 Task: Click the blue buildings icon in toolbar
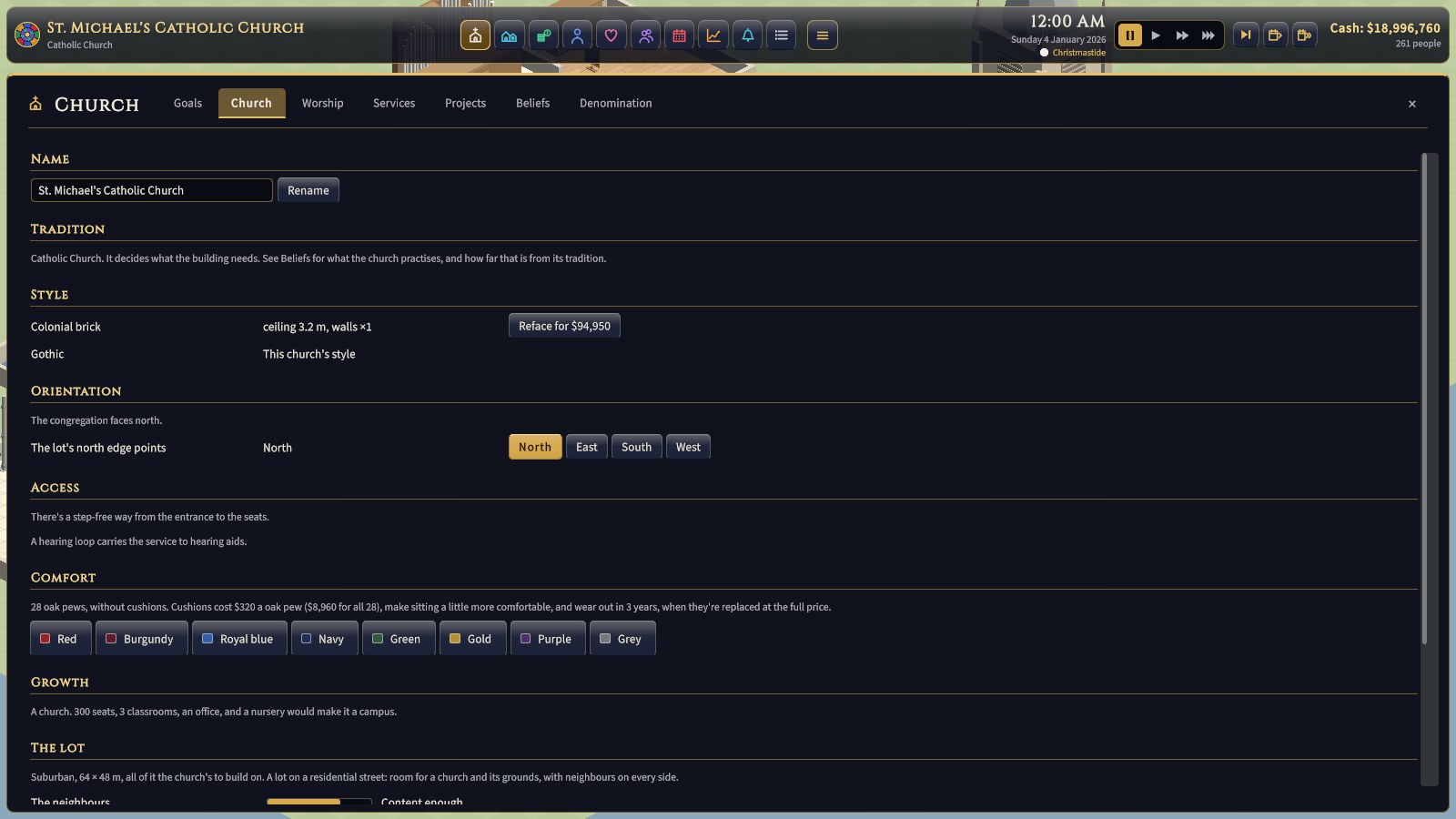[x=510, y=35]
